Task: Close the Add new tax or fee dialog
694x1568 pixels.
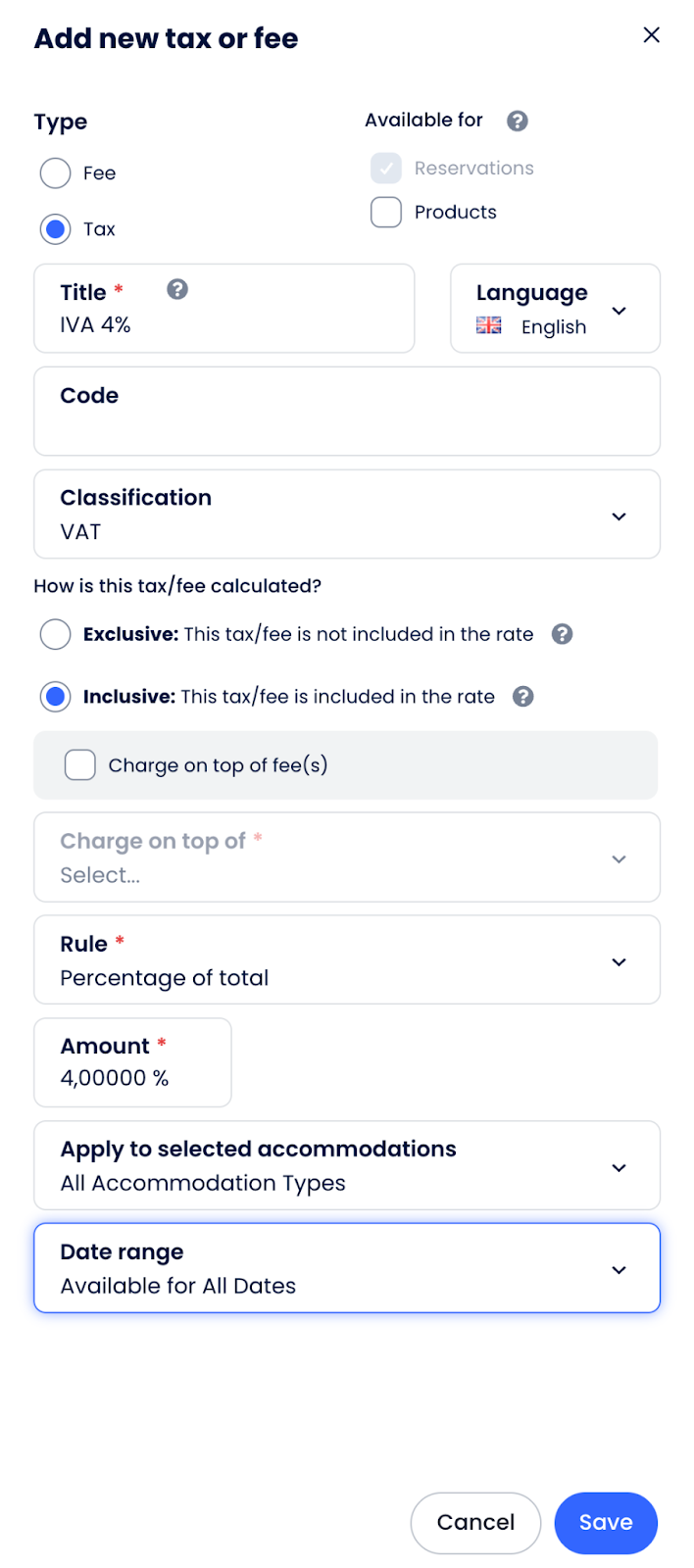Action: click(651, 35)
